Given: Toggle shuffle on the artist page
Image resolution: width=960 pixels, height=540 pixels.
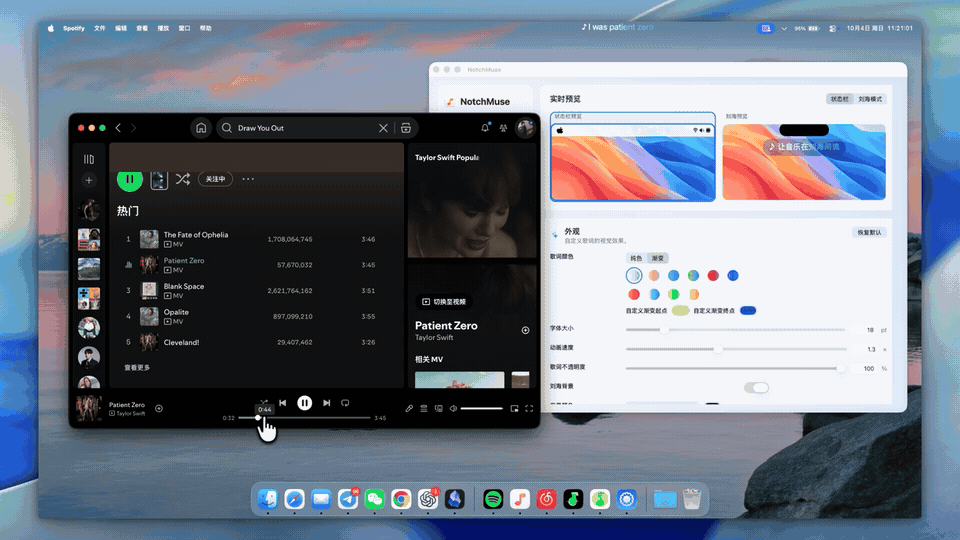Looking at the screenshot, I should 182,179.
